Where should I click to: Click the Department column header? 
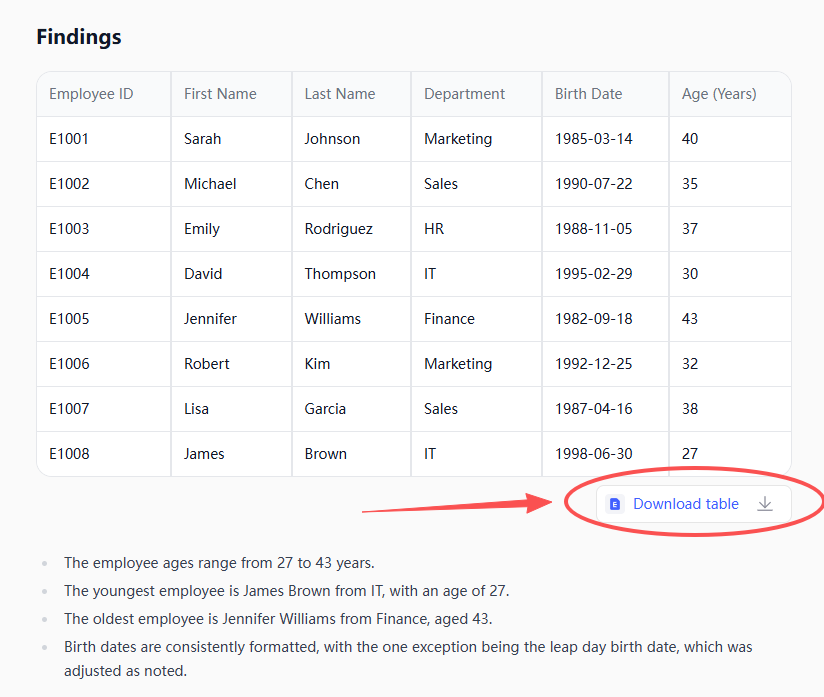click(x=464, y=94)
